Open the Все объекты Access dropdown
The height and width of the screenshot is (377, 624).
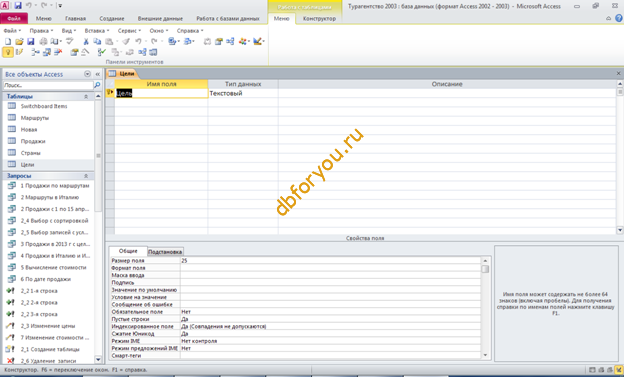[x=87, y=74]
